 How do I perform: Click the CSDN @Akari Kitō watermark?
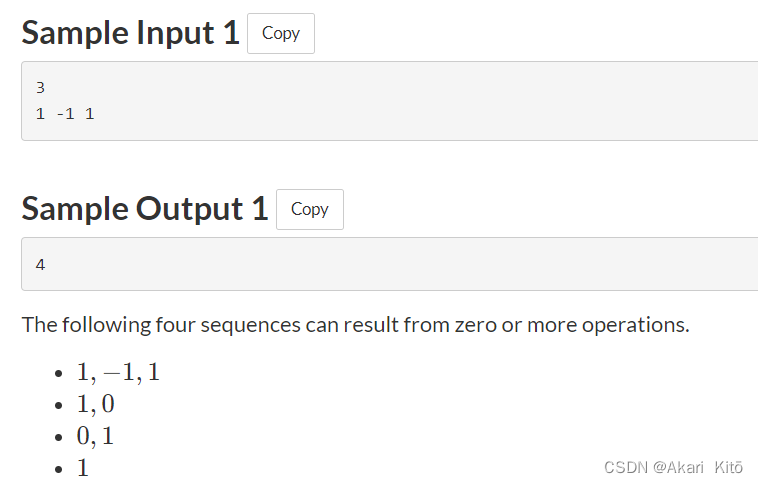(673, 468)
